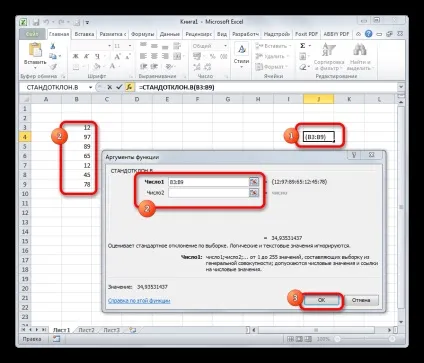Click the horizontal scrollbar thumb
Screen dimensions: 424x363
(x=316, y=330)
